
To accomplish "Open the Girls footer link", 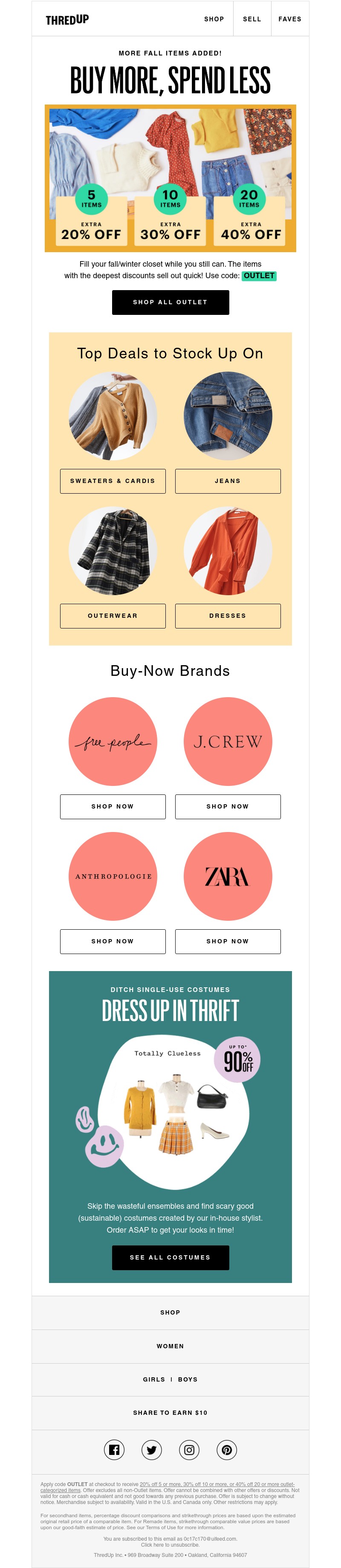I will click(x=154, y=1379).
